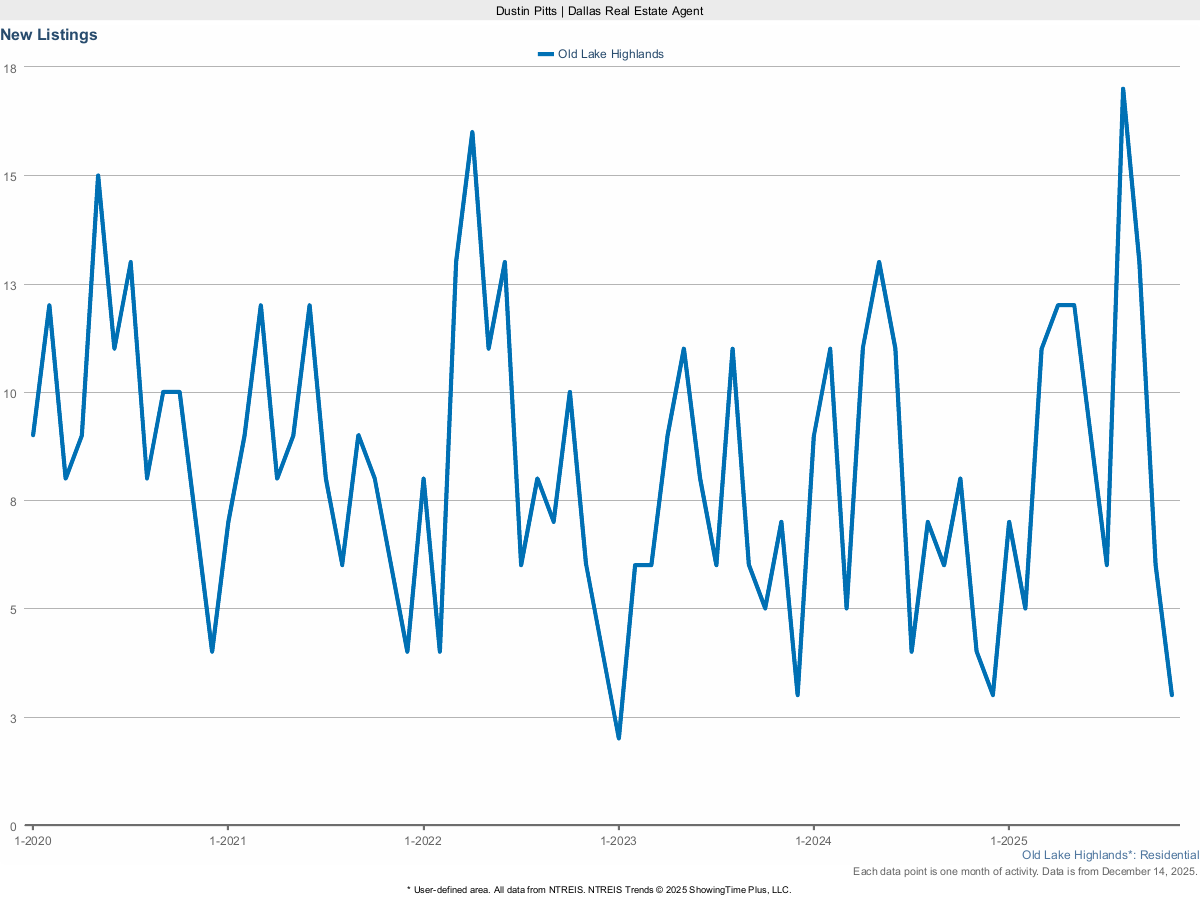Click the spring 2022 peak near 16
Image resolution: width=1200 pixels, height=900 pixels.
[472, 132]
